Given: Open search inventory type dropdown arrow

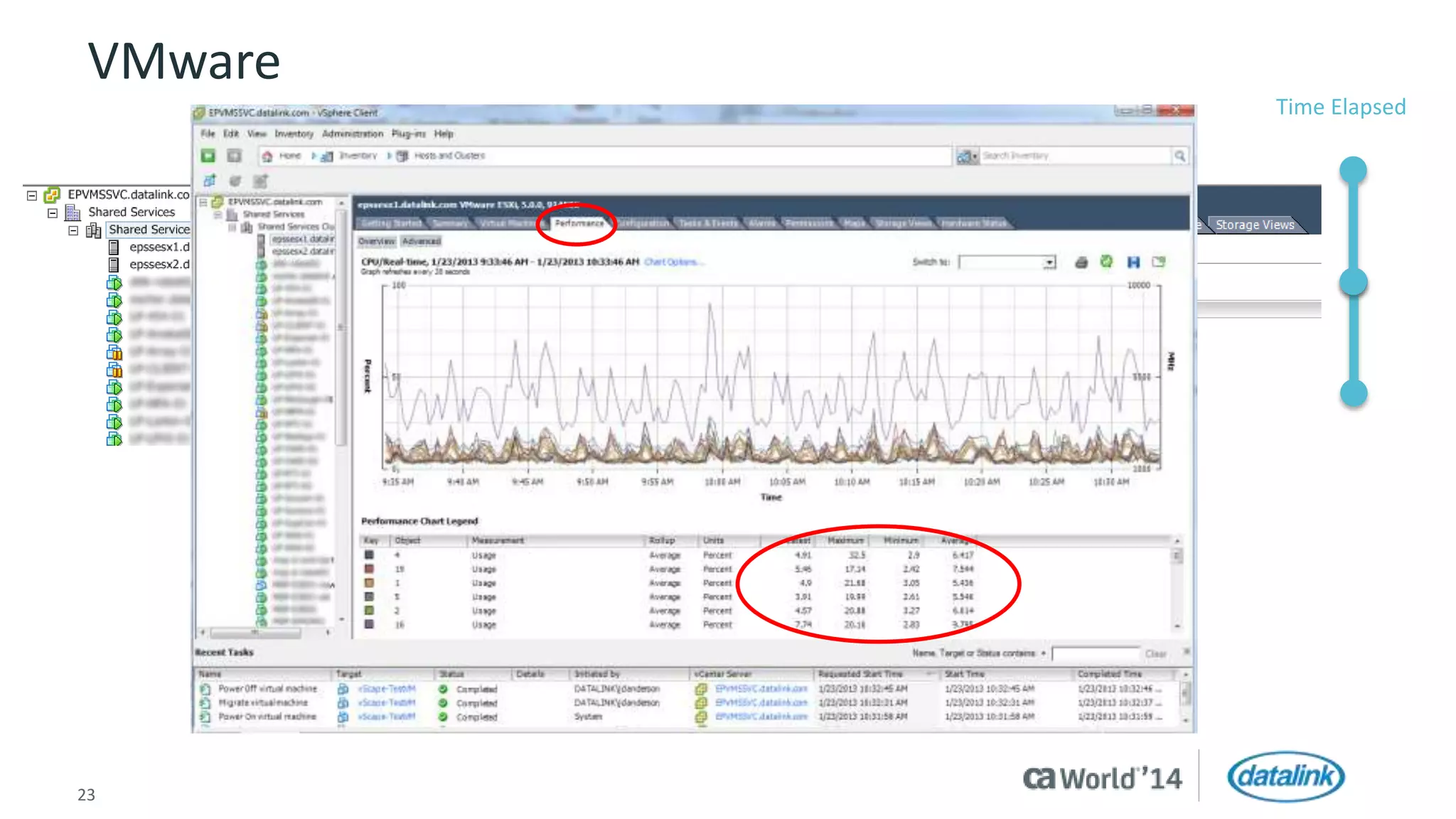Looking at the screenshot, I should (975, 156).
